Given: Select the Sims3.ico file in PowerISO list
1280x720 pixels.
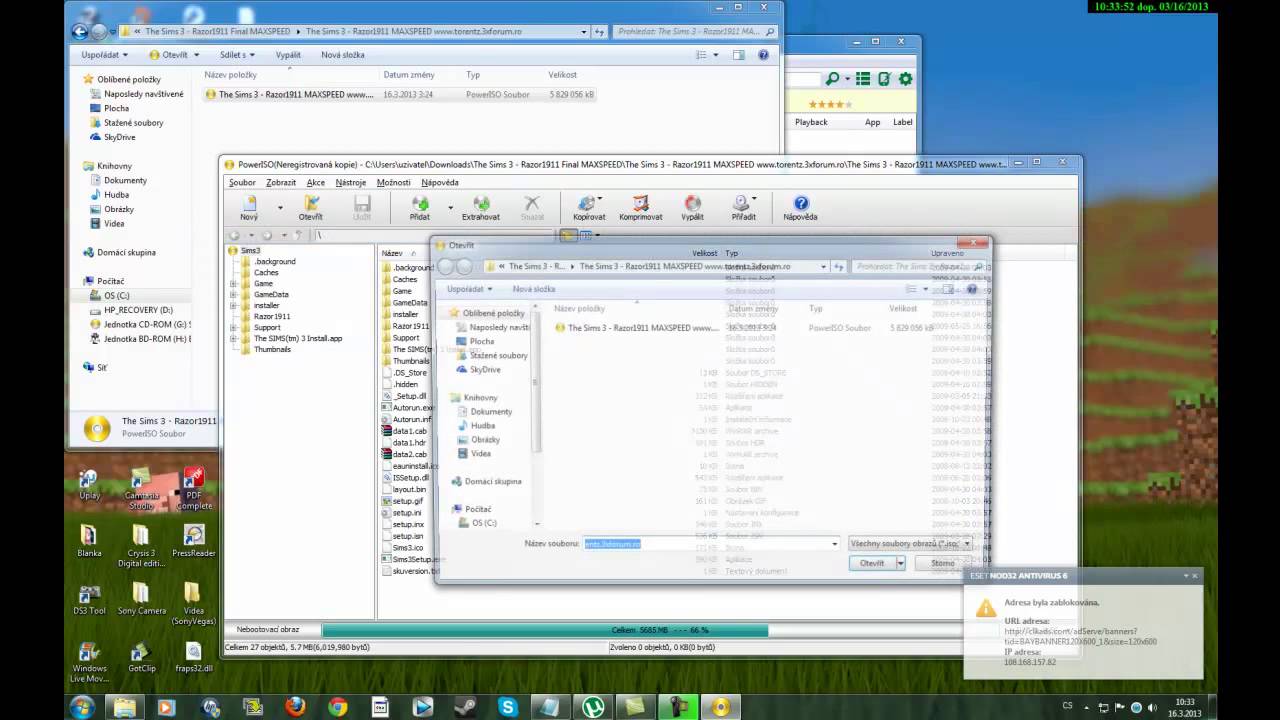Looking at the screenshot, I should point(408,548).
